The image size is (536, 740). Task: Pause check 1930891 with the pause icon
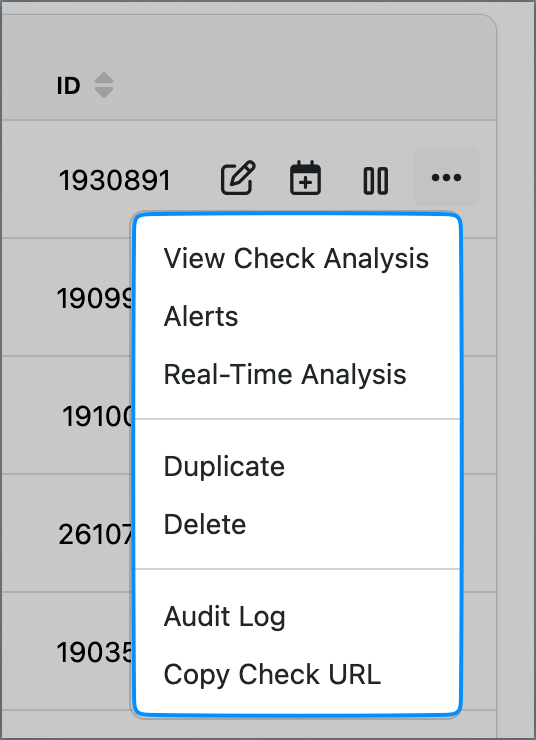pos(376,181)
